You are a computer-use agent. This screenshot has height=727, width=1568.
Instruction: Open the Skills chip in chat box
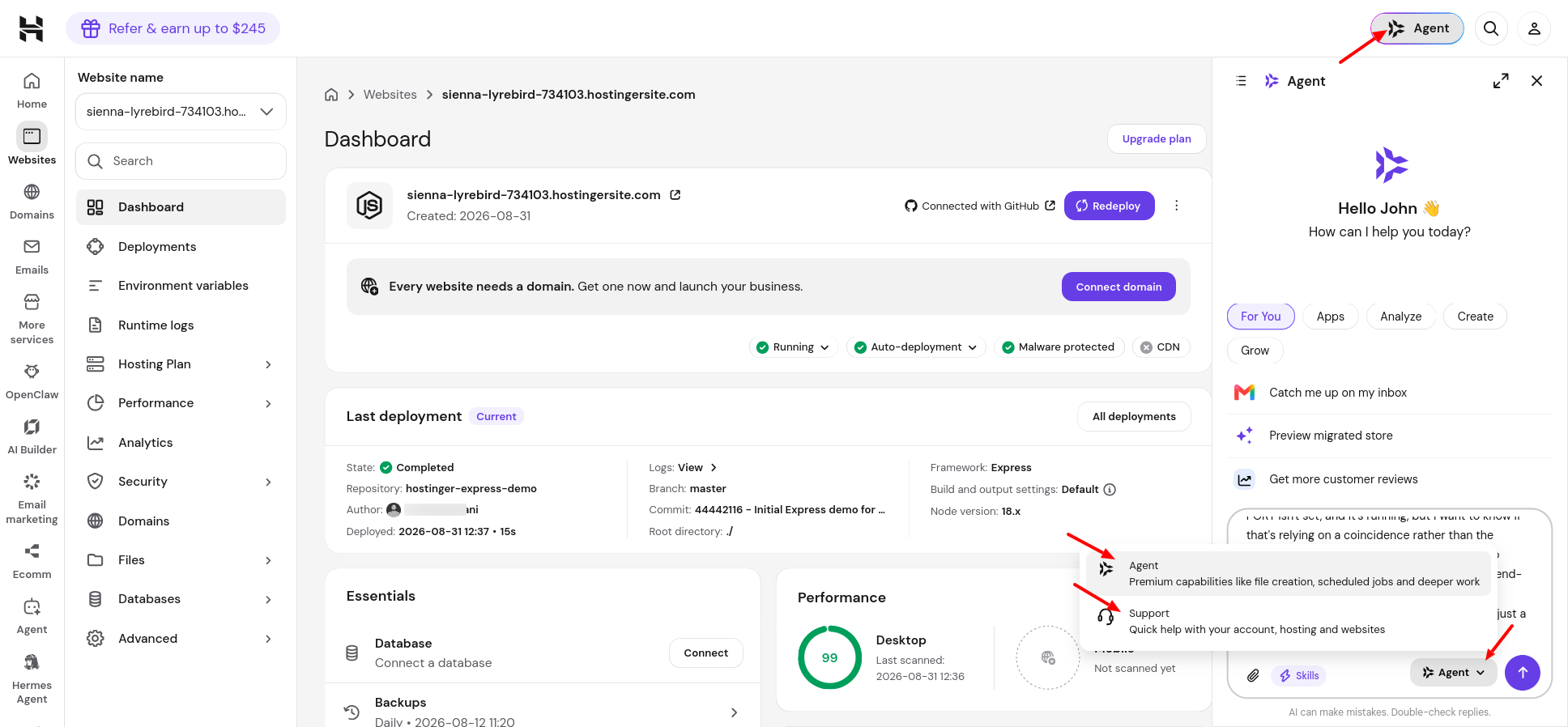(1298, 675)
